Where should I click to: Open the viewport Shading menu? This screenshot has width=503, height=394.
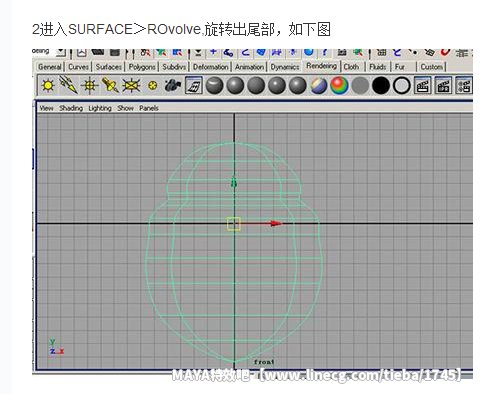(x=71, y=108)
